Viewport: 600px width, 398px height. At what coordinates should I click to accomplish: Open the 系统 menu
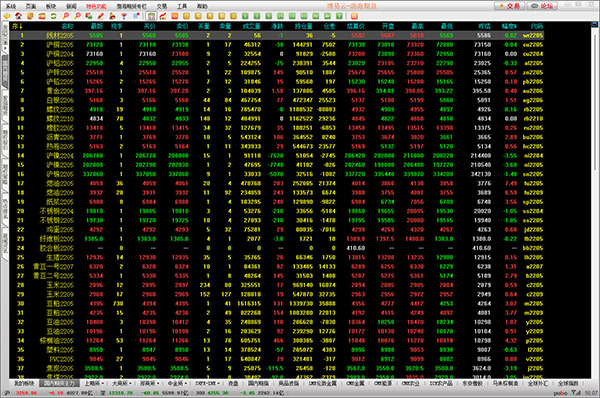[11, 6]
